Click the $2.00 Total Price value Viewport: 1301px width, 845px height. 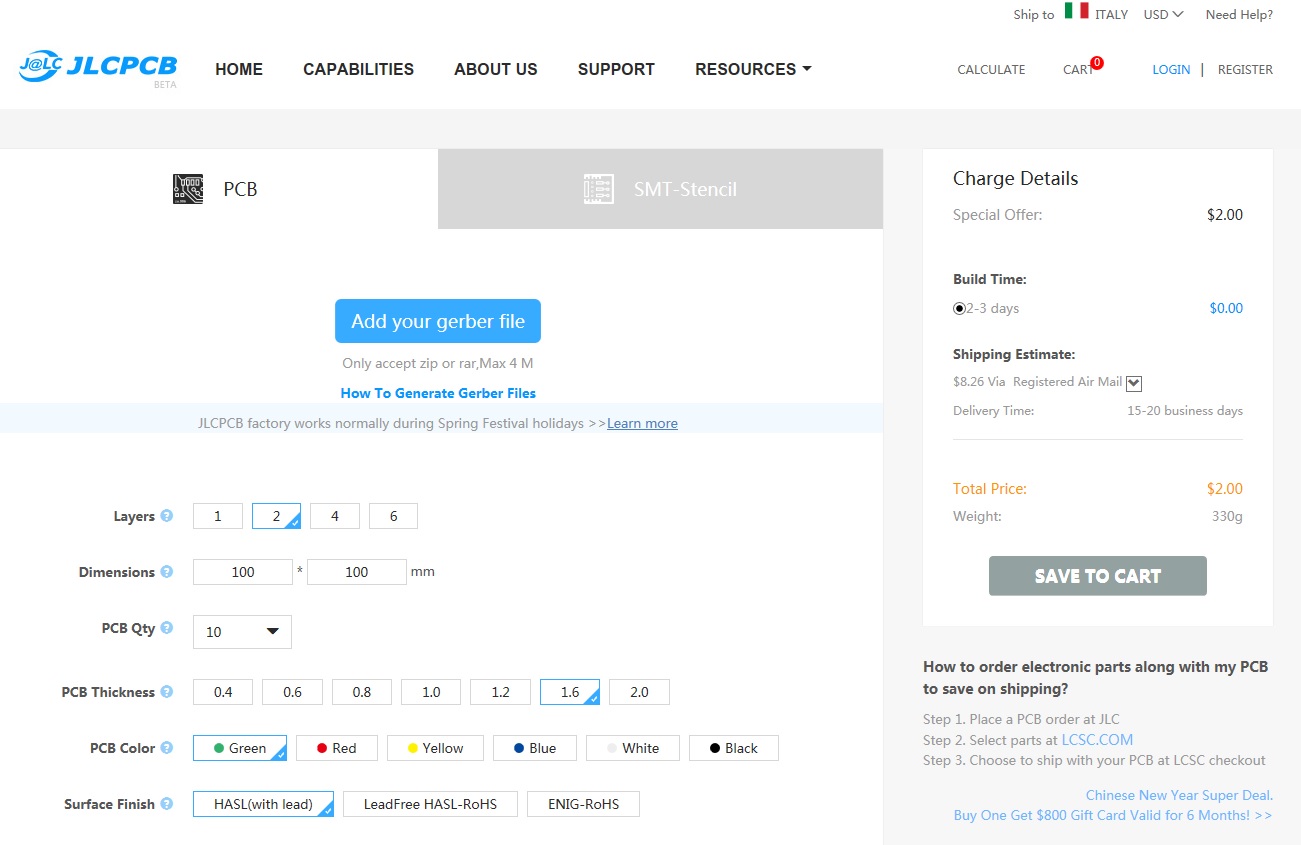[1225, 489]
